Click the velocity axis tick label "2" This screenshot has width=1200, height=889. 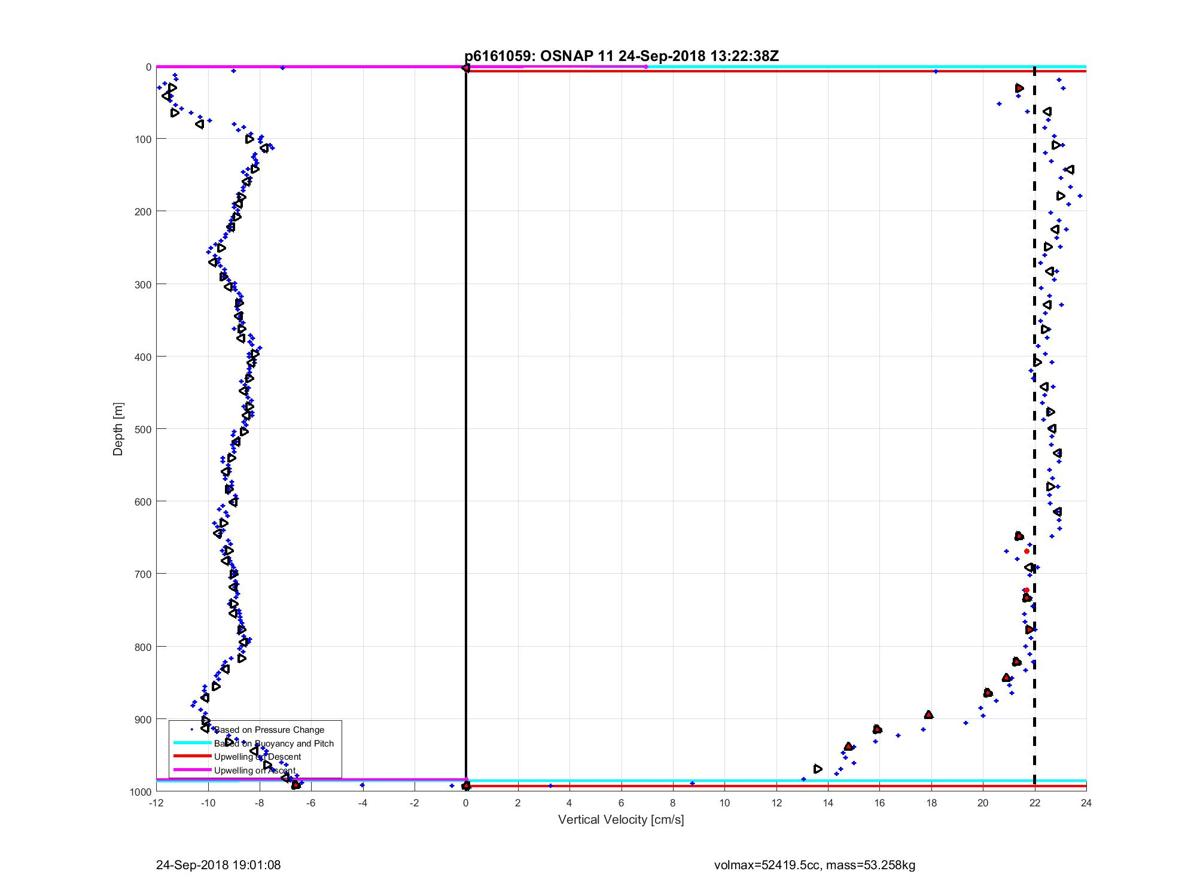518,803
